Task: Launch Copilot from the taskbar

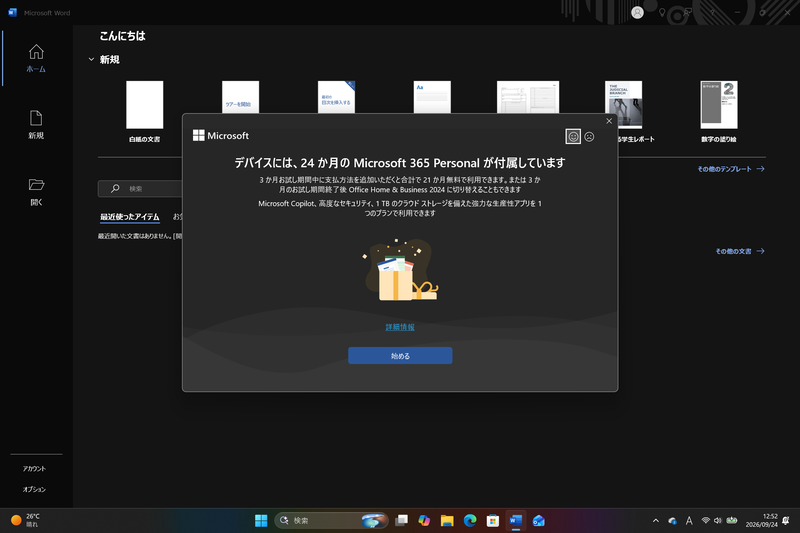Action: (424, 520)
